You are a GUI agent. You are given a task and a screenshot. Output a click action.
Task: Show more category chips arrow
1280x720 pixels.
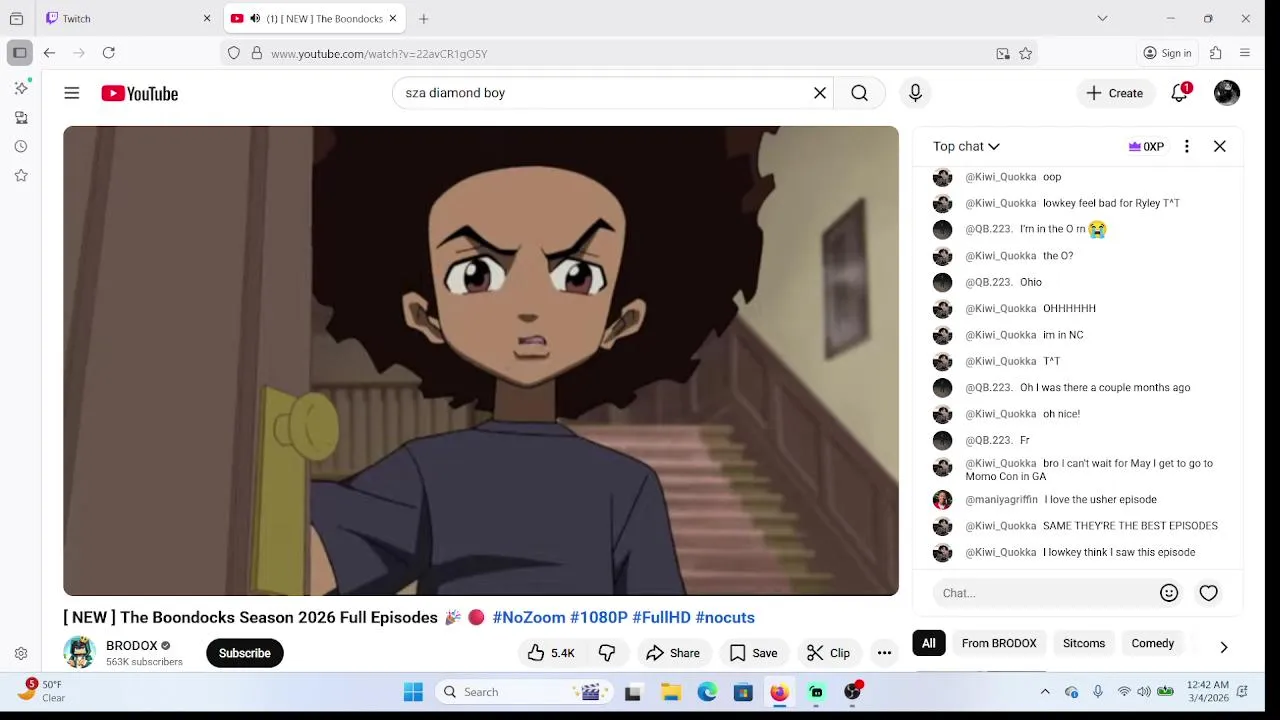[1224, 647]
